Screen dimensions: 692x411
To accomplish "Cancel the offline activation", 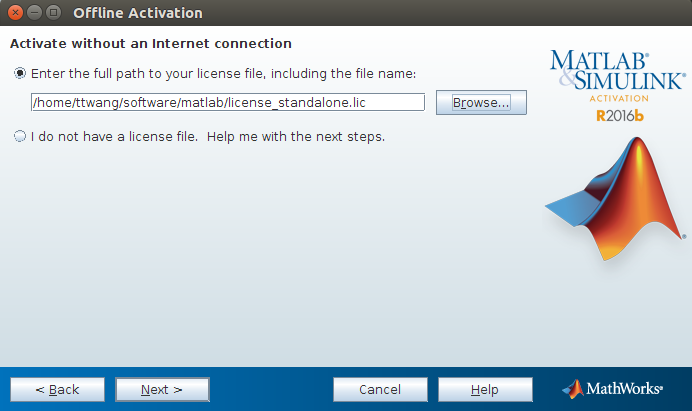I will [380, 389].
